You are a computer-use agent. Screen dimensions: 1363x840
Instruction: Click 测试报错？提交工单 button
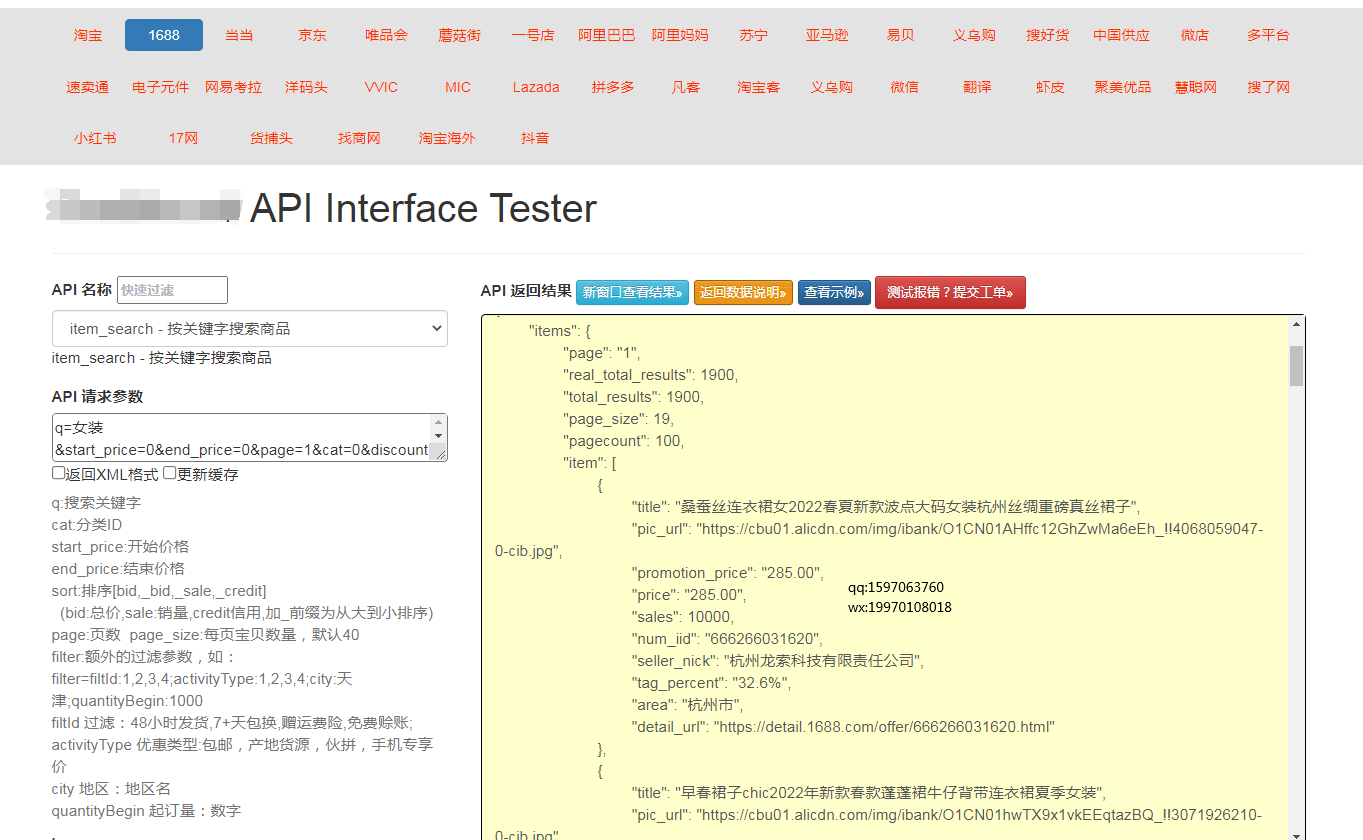coord(950,292)
